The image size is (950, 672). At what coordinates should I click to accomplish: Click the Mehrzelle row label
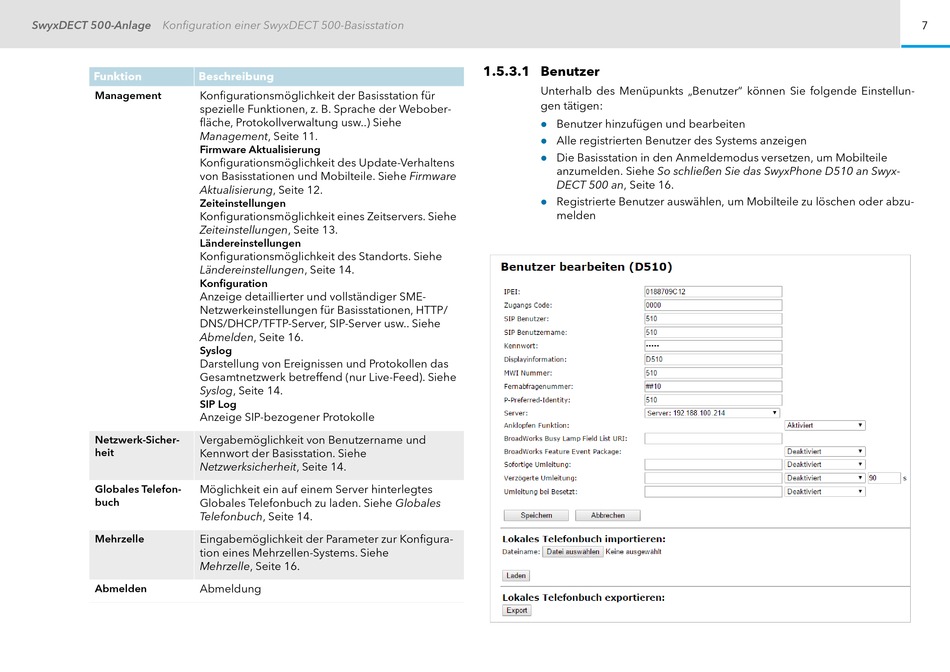pos(119,539)
